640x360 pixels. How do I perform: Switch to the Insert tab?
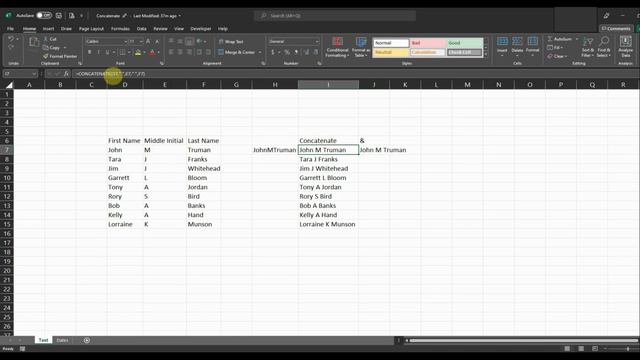pos(48,29)
